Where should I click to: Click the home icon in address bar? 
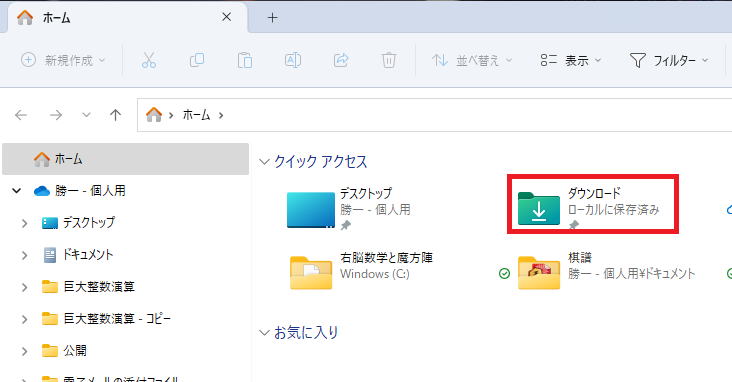(x=154, y=114)
